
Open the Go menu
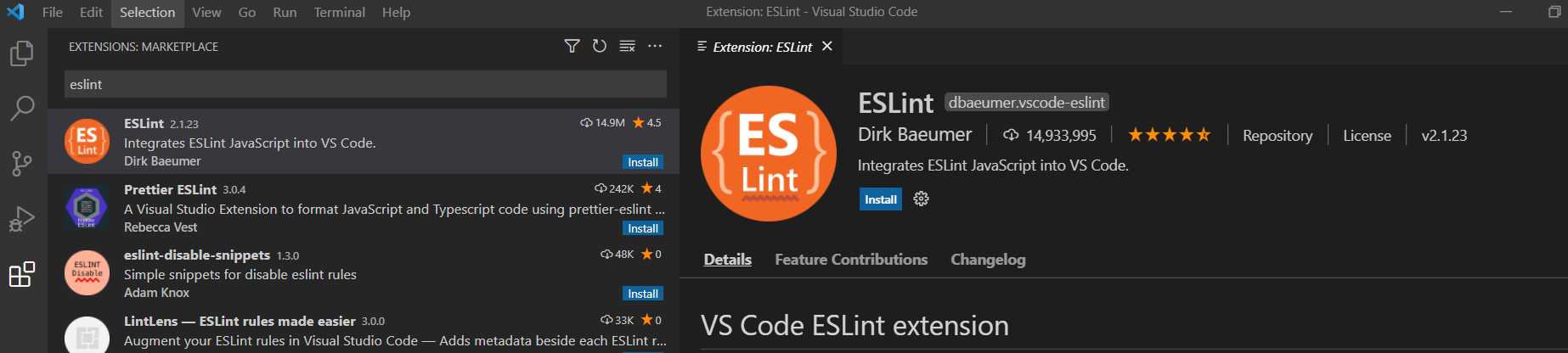click(247, 12)
